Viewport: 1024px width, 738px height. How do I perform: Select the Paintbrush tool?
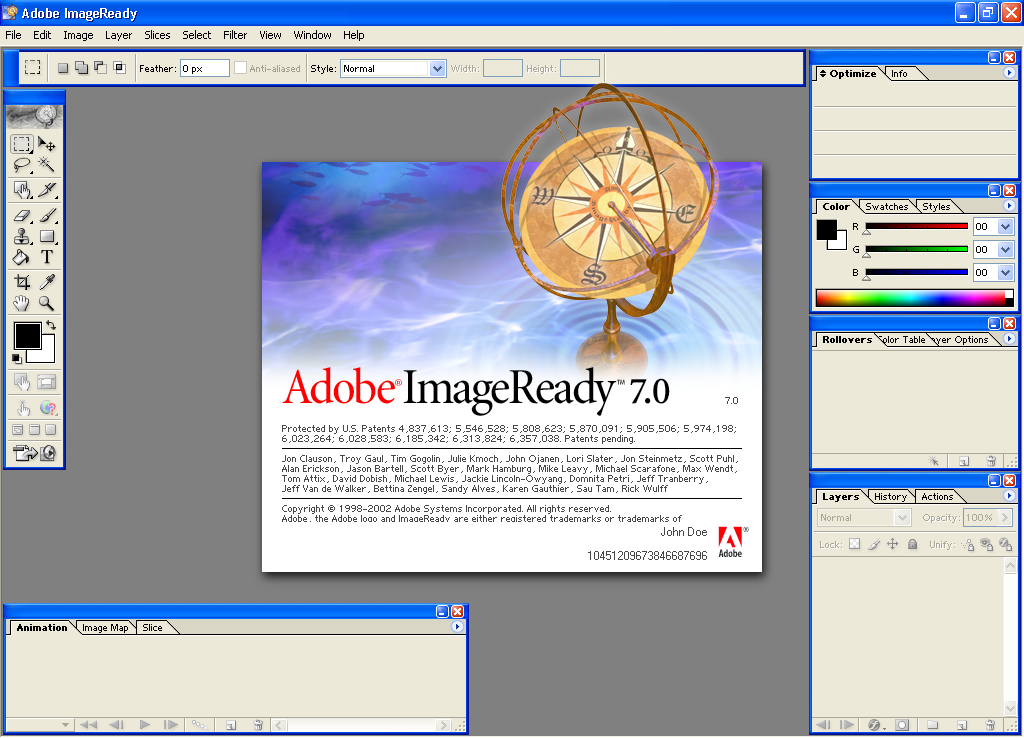pos(46,215)
